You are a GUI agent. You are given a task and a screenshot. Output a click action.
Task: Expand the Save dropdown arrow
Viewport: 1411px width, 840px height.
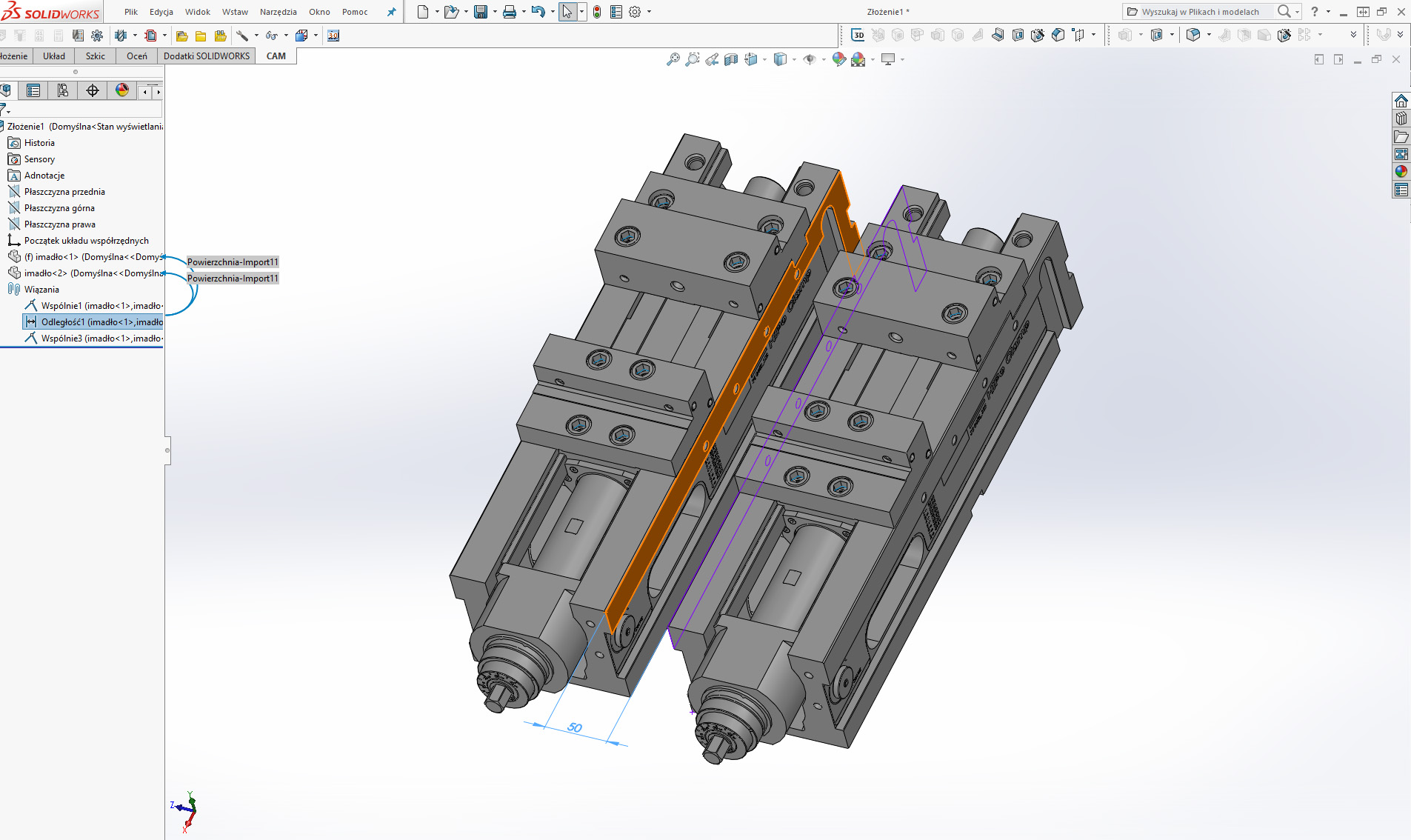click(495, 12)
